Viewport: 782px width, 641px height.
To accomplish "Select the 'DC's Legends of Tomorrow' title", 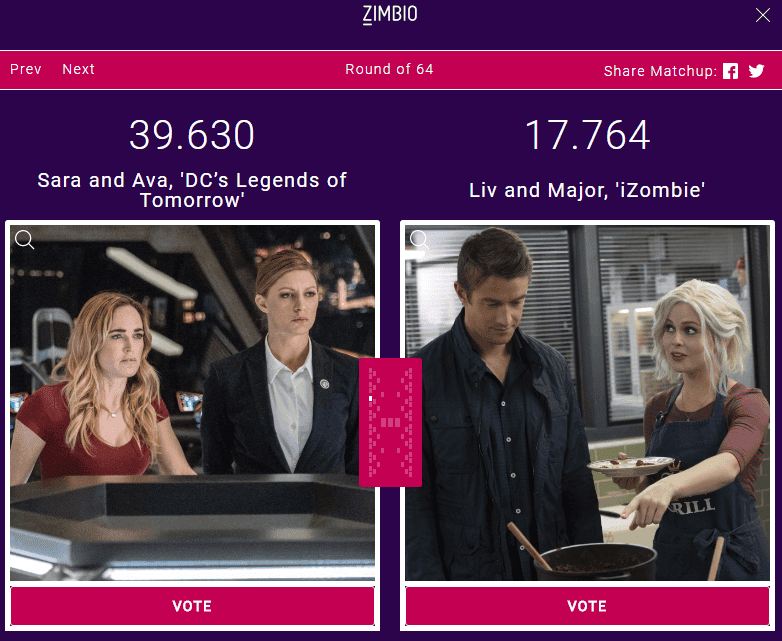I will 192,190.
